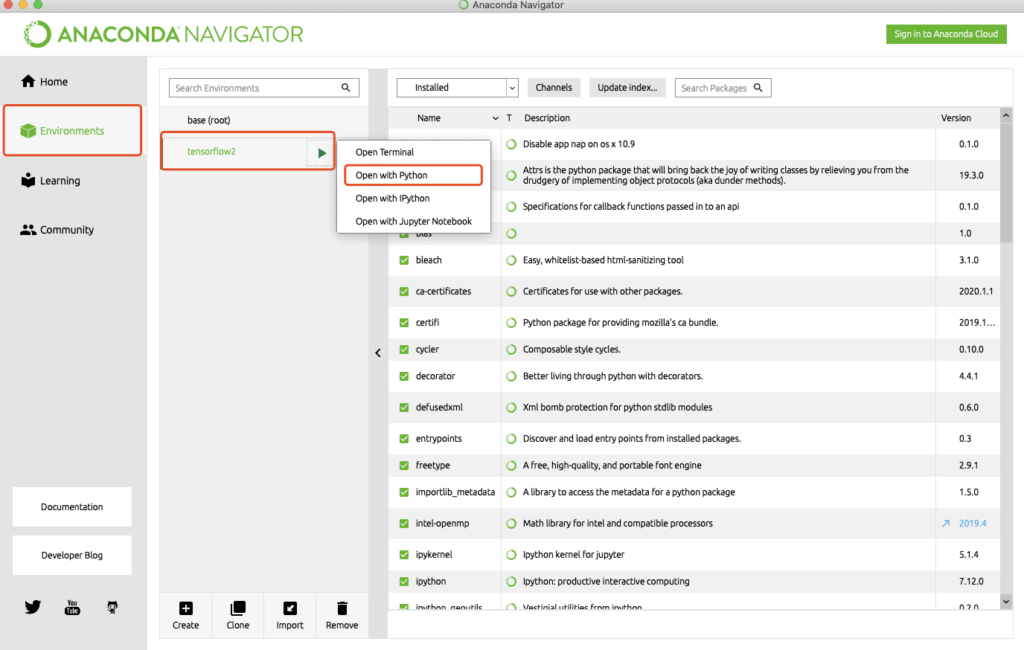Toggle the freetype package checkbox
This screenshot has width=1024, height=650.
pyautogui.click(x=404, y=466)
